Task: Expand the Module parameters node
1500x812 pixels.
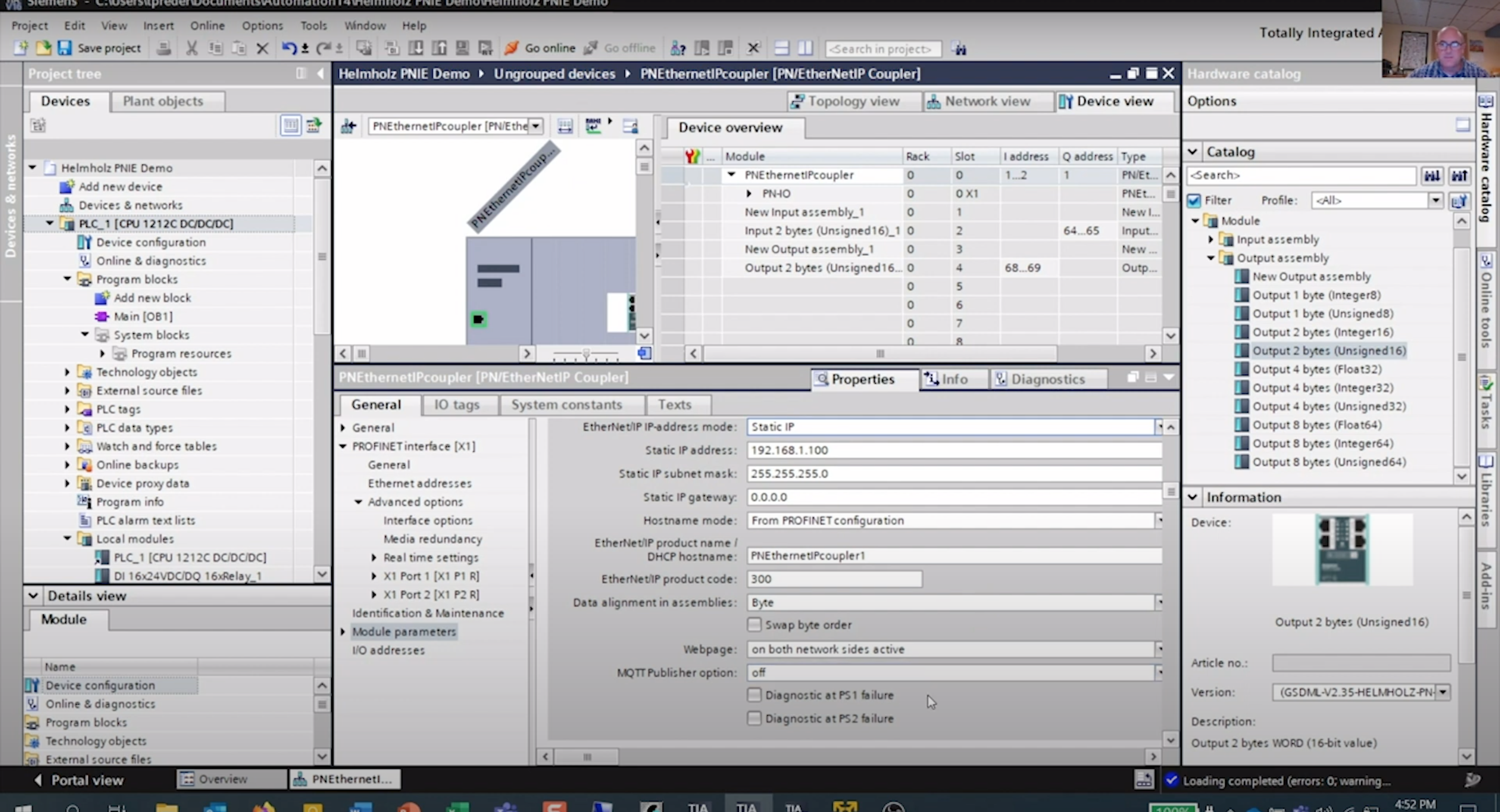Action: [x=343, y=631]
